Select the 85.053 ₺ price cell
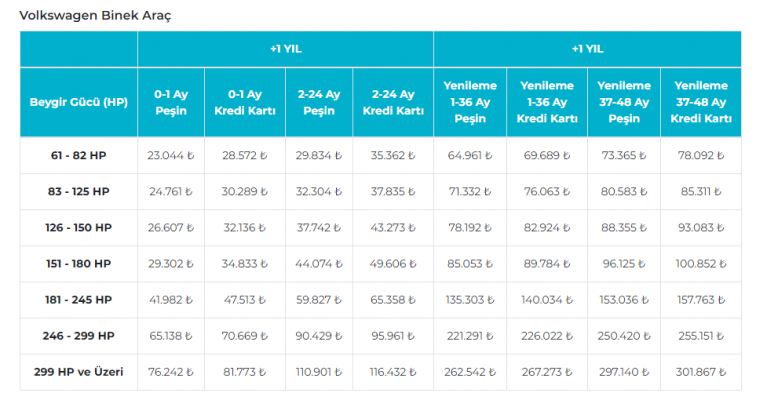The height and width of the screenshot is (400, 767). pyautogui.click(x=470, y=264)
